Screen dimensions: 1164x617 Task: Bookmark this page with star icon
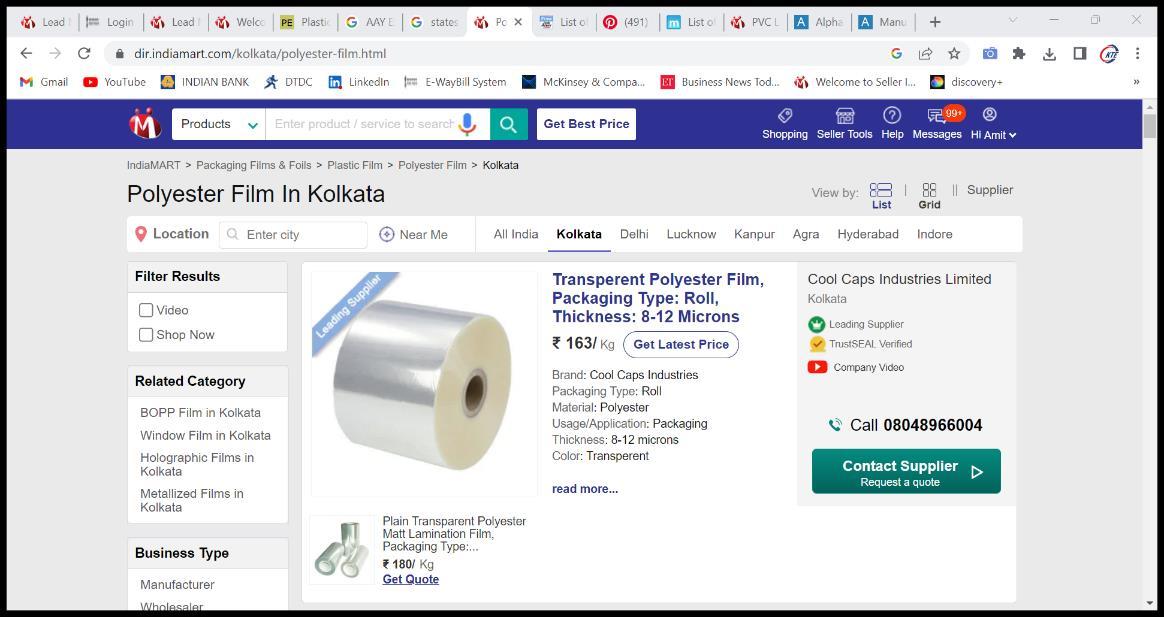pos(954,53)
